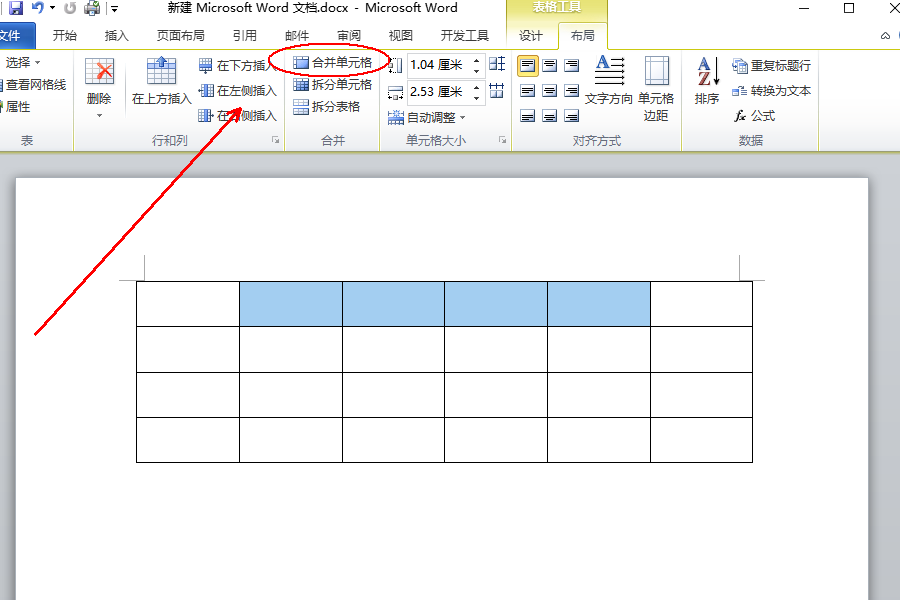
Task: Switch to the 视图 tab
Action: 401,36
